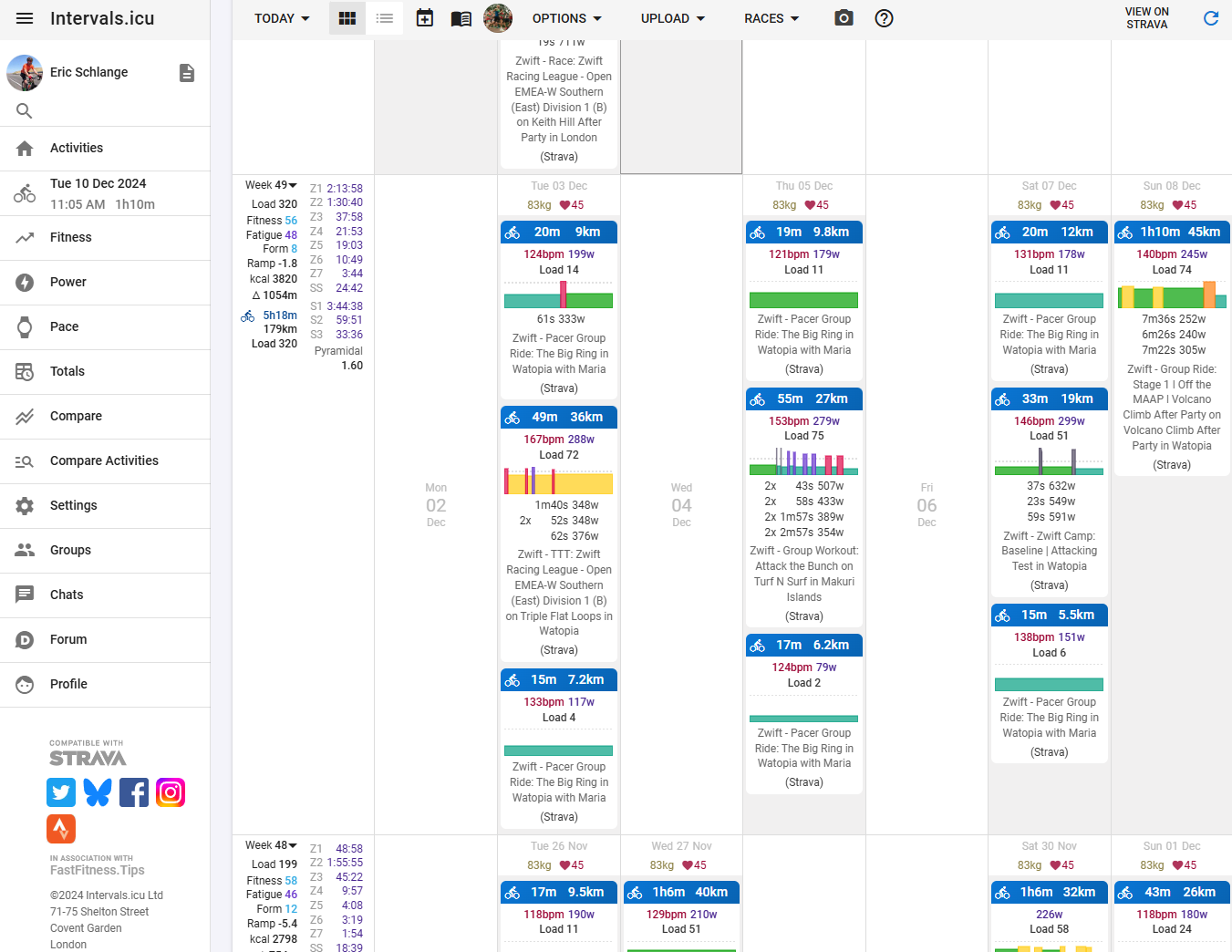Open the UPLOAD menu

(x=672, y=17)
